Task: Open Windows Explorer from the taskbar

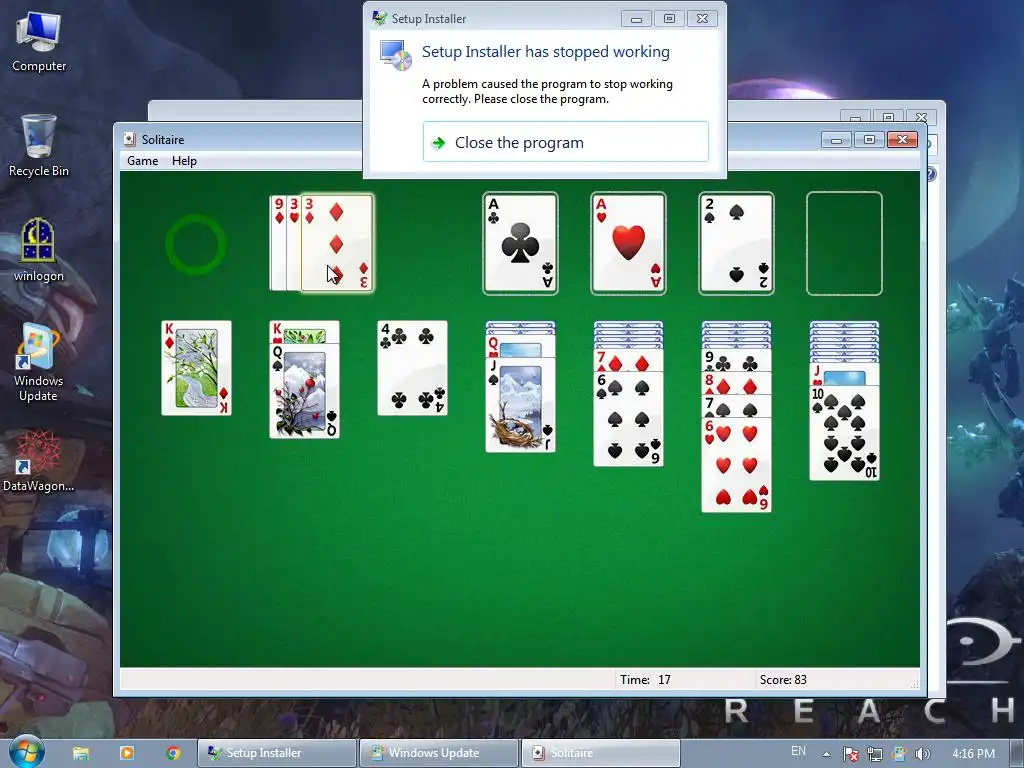Action: point(81,753)
